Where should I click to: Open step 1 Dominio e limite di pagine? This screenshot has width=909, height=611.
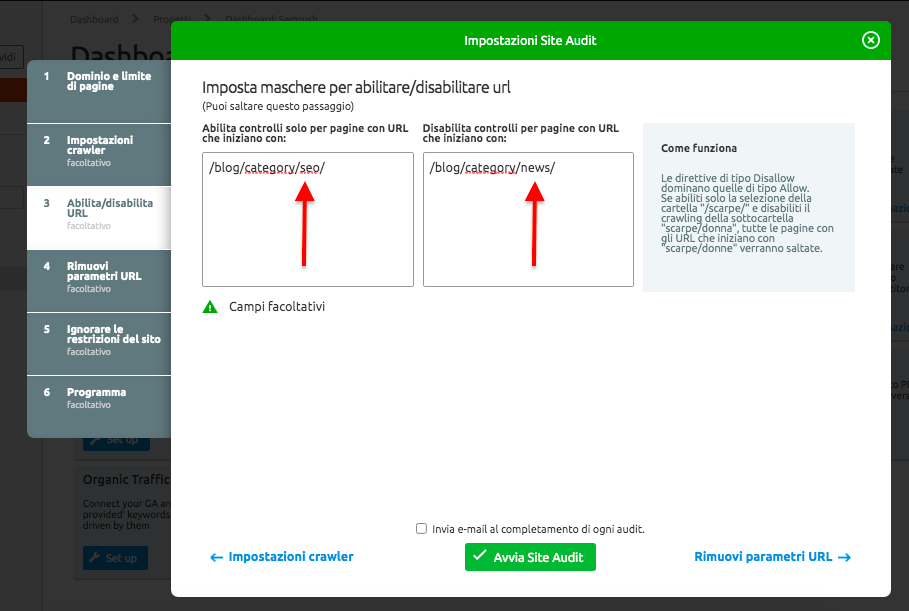tap(99, 91)
